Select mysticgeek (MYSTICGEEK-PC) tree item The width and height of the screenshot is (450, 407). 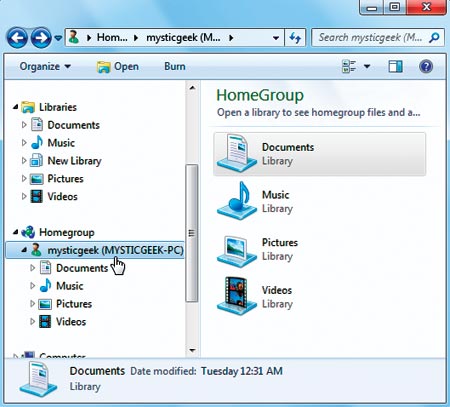[x=95, y=250]
